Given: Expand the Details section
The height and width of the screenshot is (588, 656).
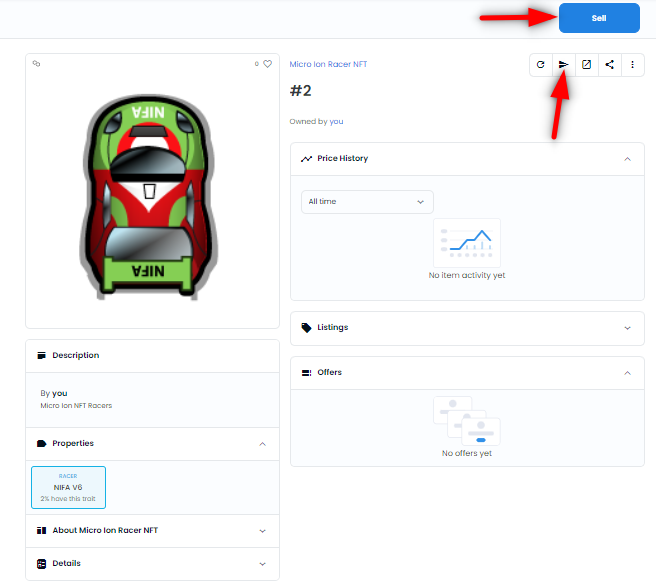Looking at the screenshot, I should coord(262,564).
